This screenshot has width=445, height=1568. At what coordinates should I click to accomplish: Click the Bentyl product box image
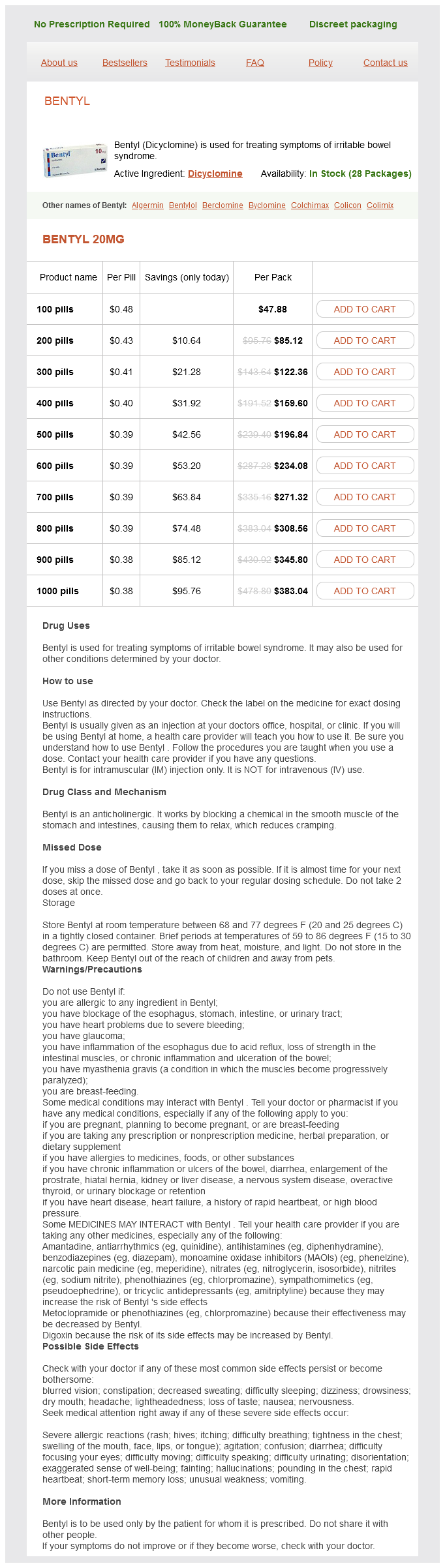[x=75, y=160]
